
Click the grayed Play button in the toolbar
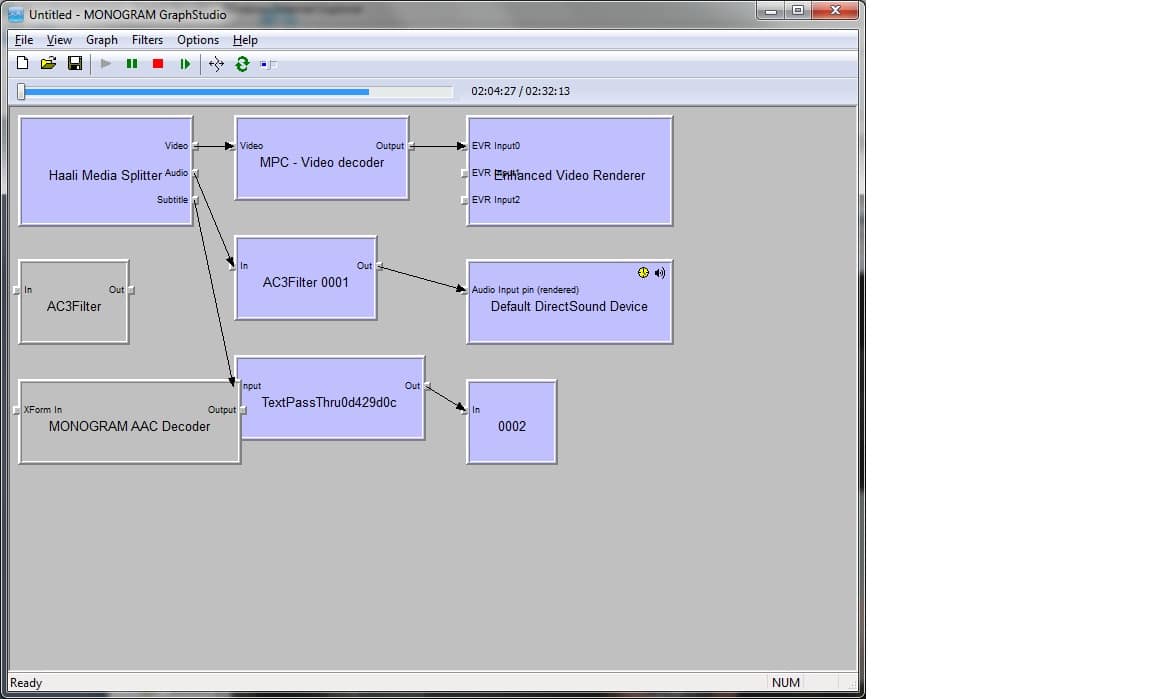(106, 64)
